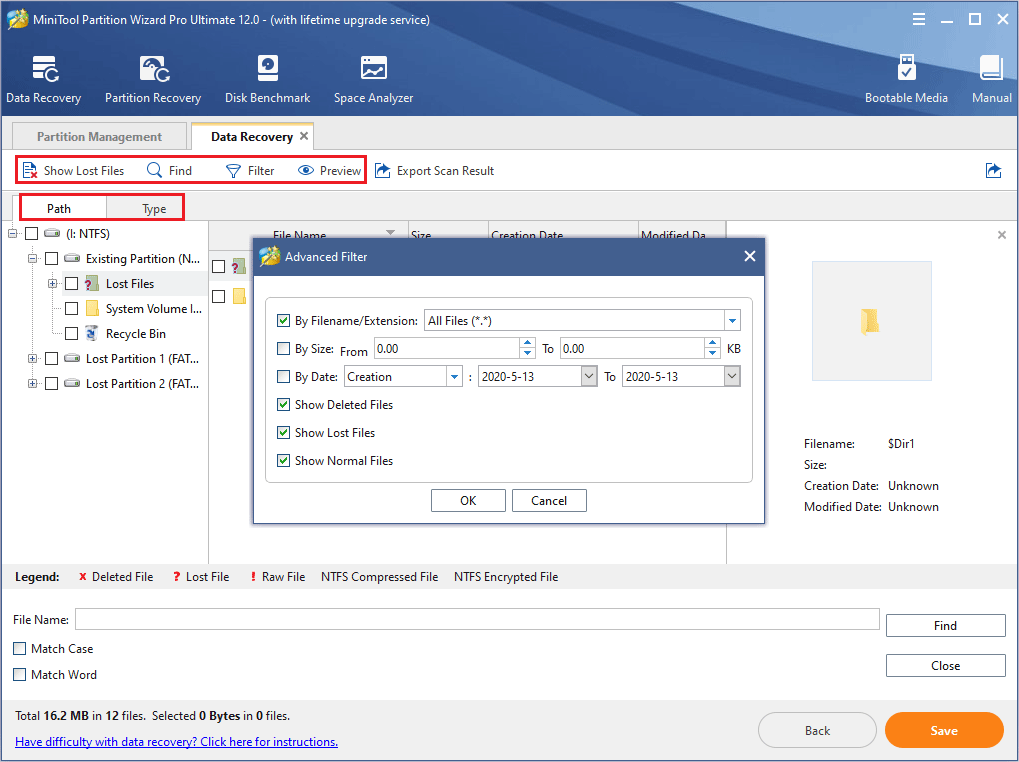The width and height of the screenshot is (1019, 762).
Task: Expand the Lost Files node
Action: (52, 284)
